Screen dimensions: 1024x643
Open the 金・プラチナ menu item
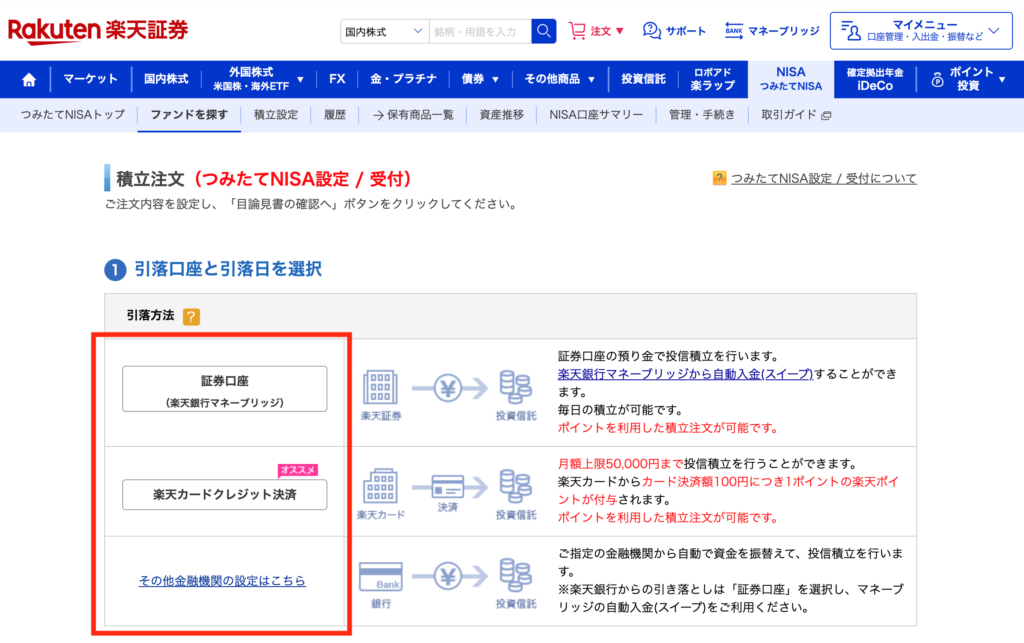click(403, 79)
